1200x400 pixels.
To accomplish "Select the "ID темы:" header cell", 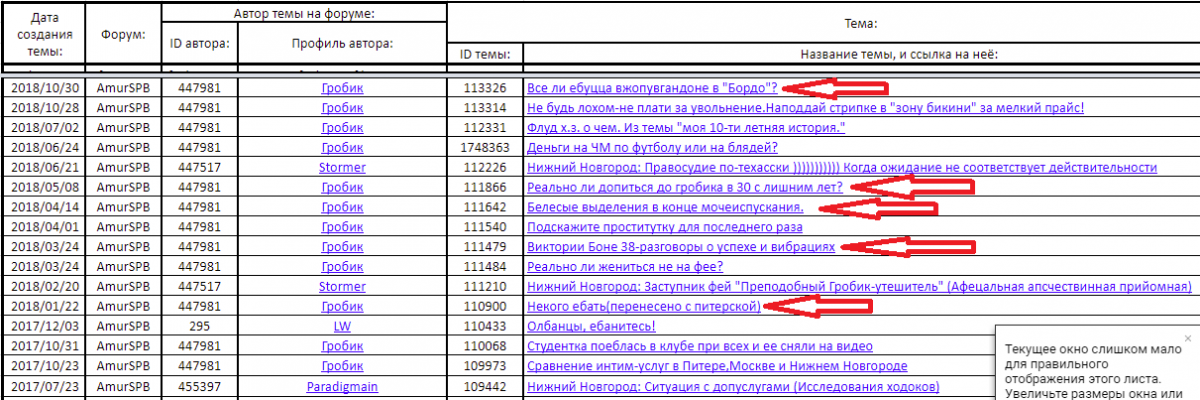I will click(485, 54).
